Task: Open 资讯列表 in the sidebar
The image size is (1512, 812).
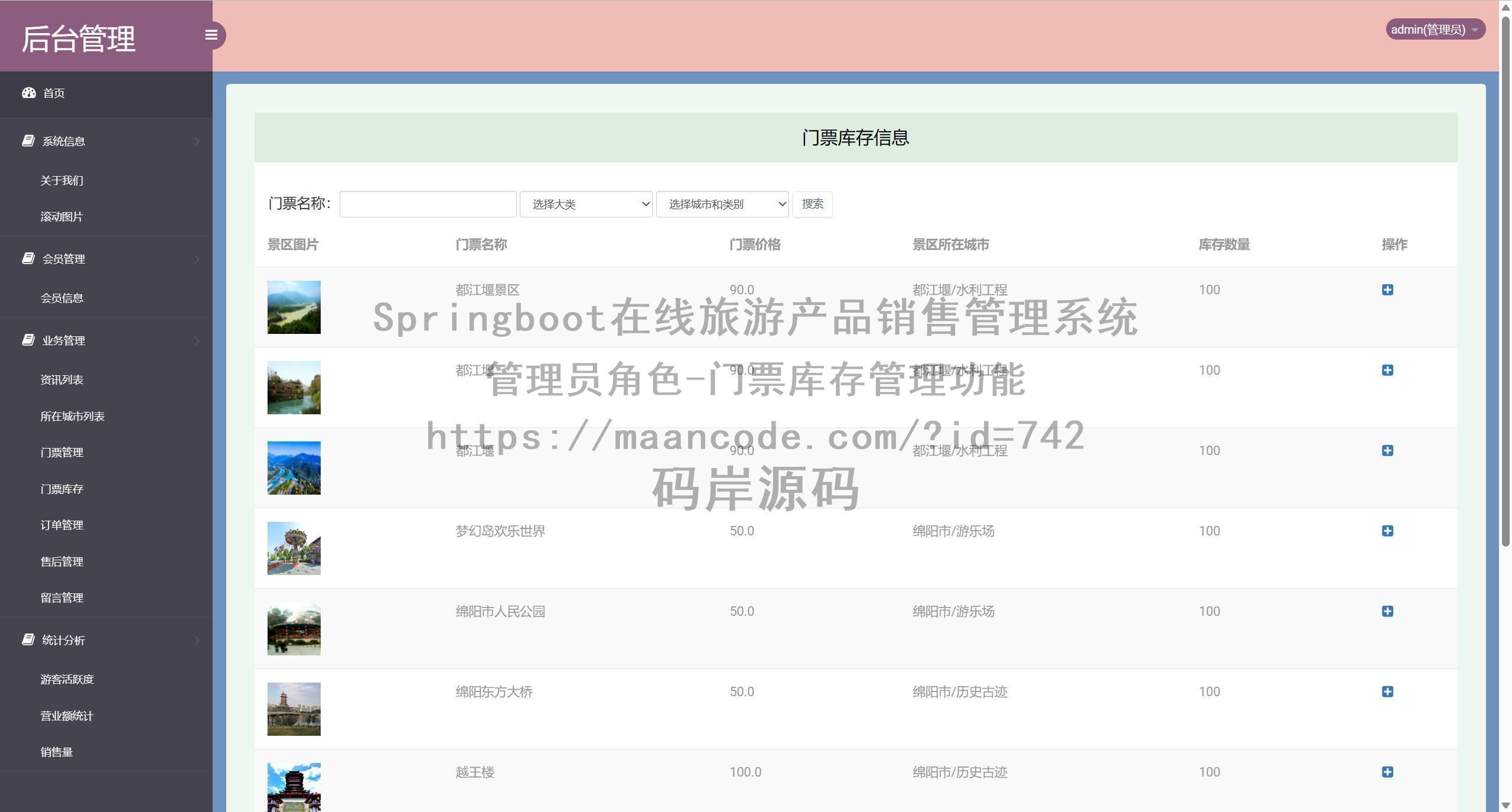Action: (61, 379)
